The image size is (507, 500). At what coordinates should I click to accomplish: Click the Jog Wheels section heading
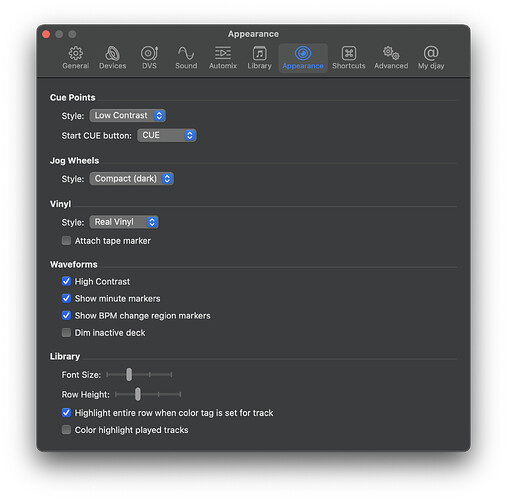pos(74,161)
